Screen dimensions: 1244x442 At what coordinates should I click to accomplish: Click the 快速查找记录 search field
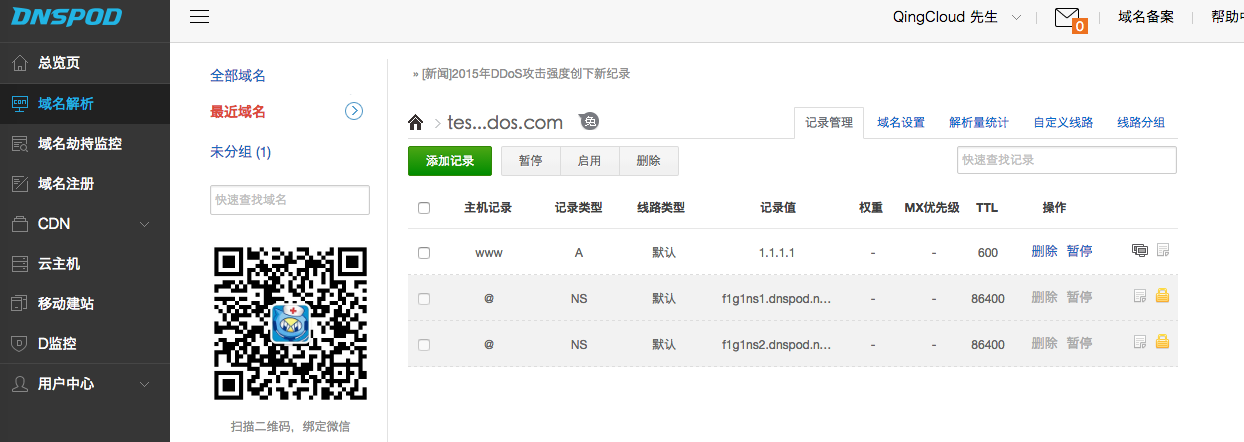click(x=1066, y=160)
